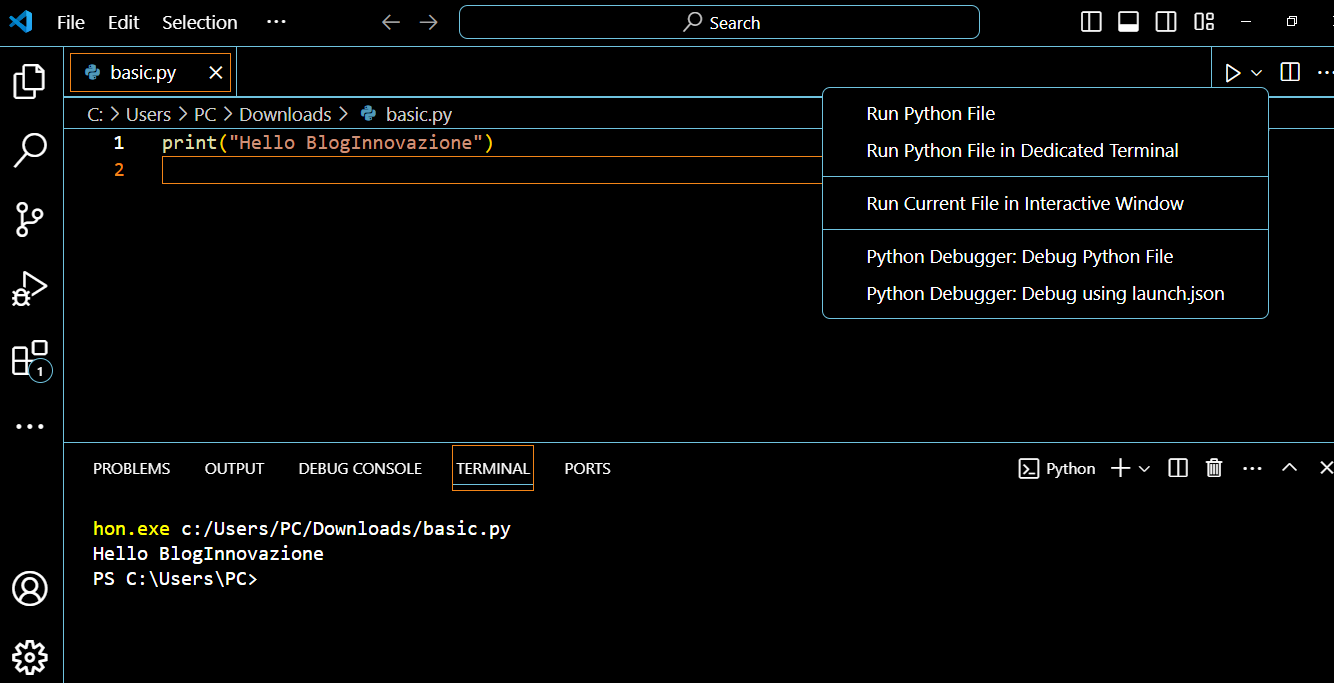Screen dimensions: 1334x683
Task: Split the editor using the split icon
Action: (1289, 71)
